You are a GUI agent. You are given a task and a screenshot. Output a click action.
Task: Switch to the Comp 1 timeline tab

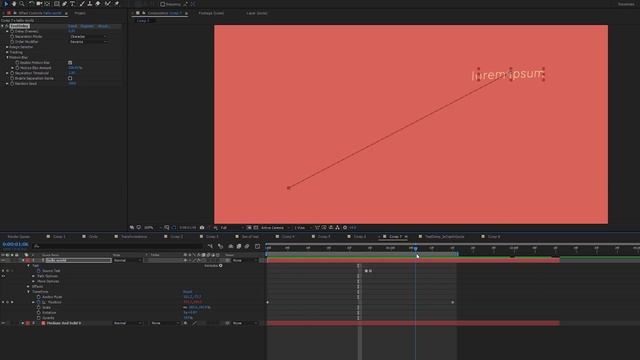point(59,237)
